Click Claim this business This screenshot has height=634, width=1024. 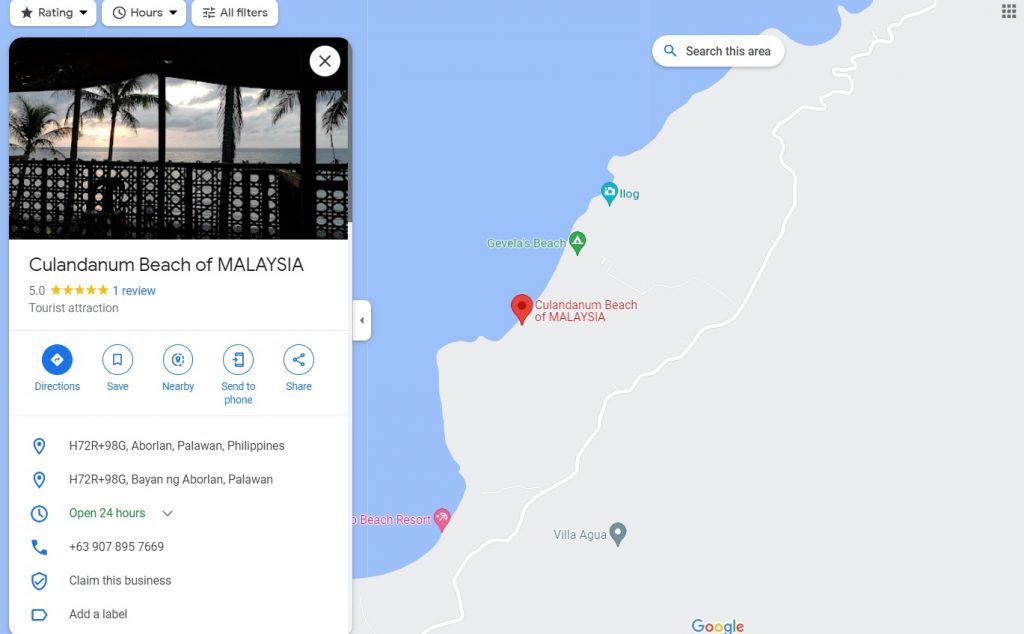click(x=120, y=580)
